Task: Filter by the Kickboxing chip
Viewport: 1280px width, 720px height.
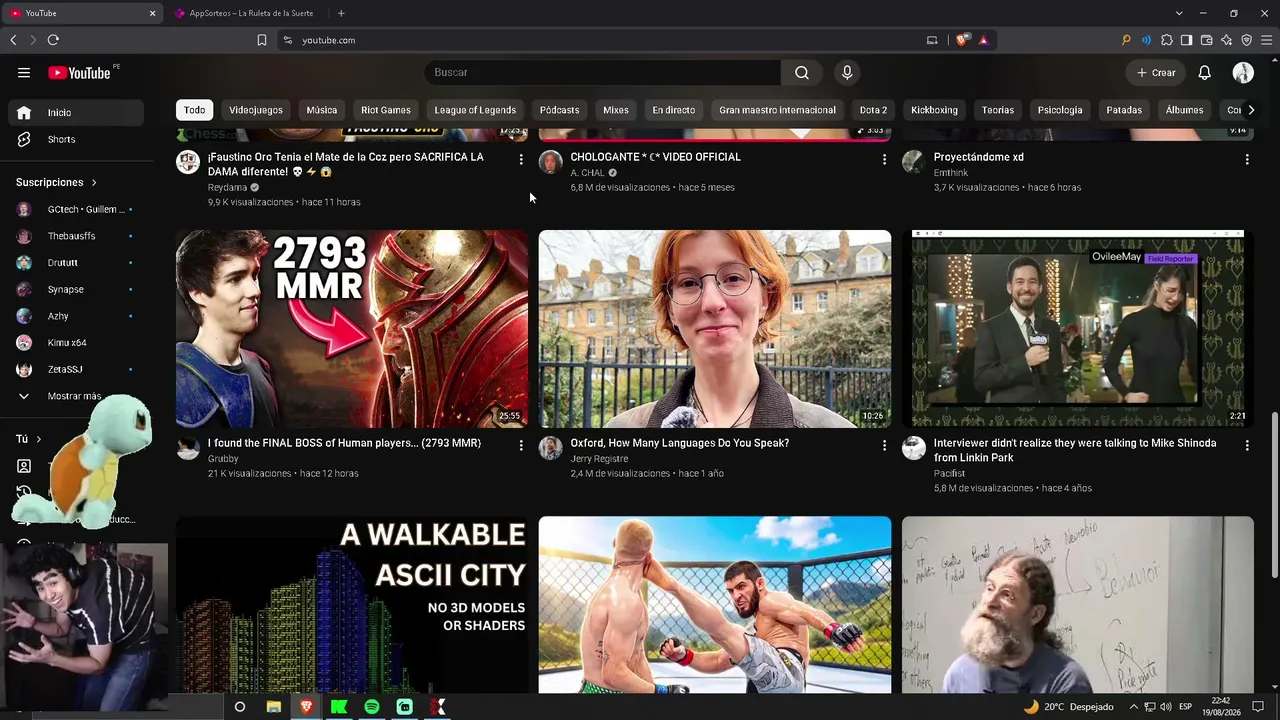Action: click(x=934, y=110)
